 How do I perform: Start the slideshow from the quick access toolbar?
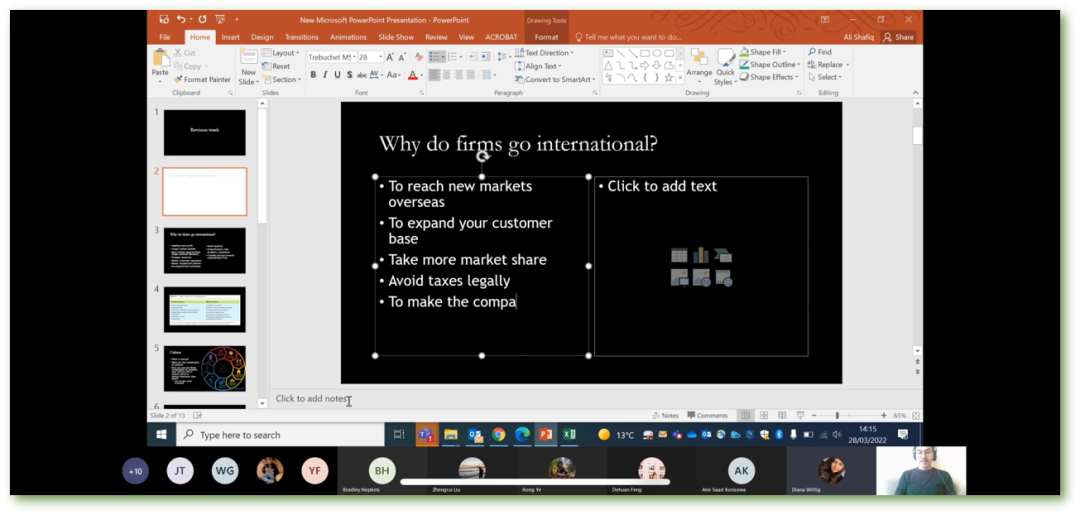[220, 19]
